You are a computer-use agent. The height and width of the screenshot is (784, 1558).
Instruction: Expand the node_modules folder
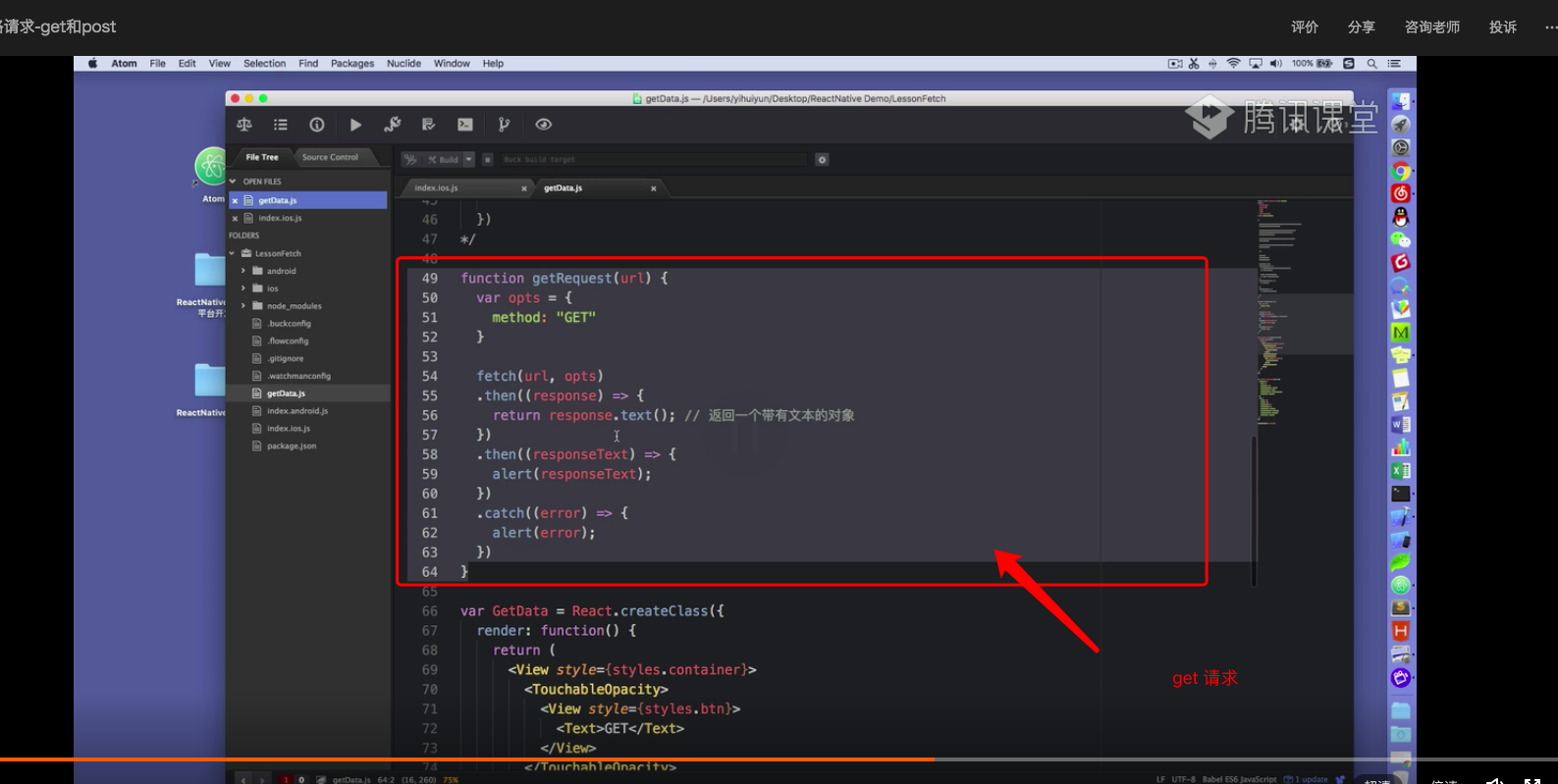pyautogui.click(x=243, y=306)
